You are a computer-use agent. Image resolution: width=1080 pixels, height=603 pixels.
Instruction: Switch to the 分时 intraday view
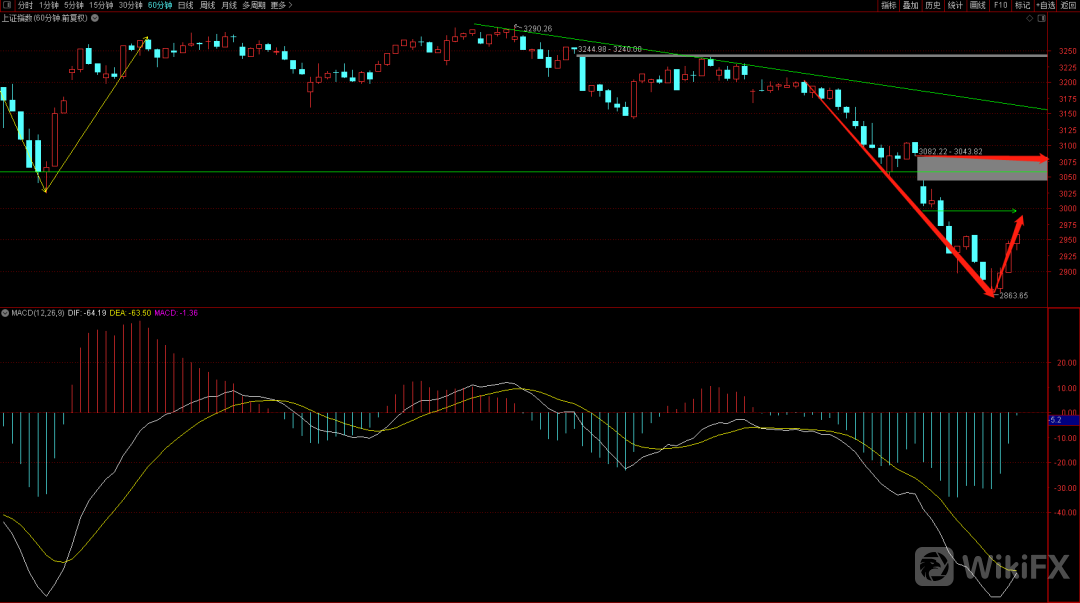tap(25, 5)
